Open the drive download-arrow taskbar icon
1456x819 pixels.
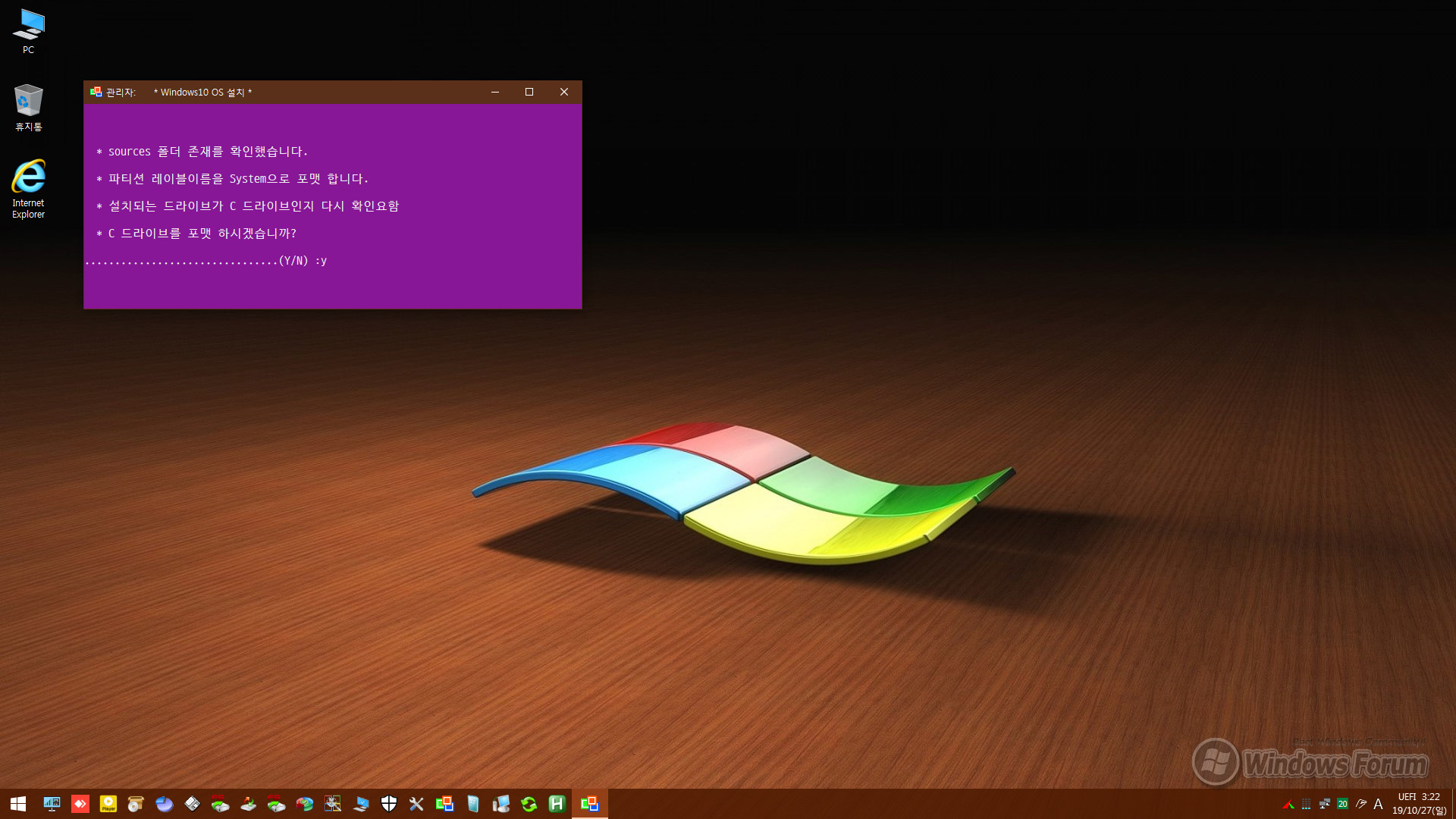[x=248, y=804]
